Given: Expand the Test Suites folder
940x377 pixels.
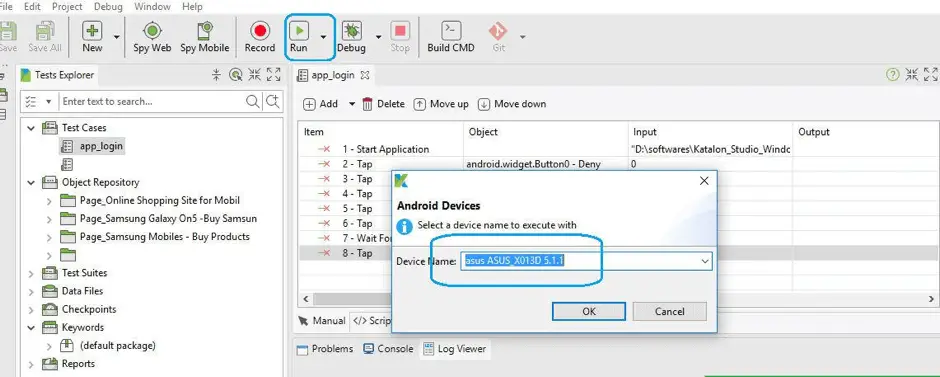Looking at the screenshot, I should point(31,273).
